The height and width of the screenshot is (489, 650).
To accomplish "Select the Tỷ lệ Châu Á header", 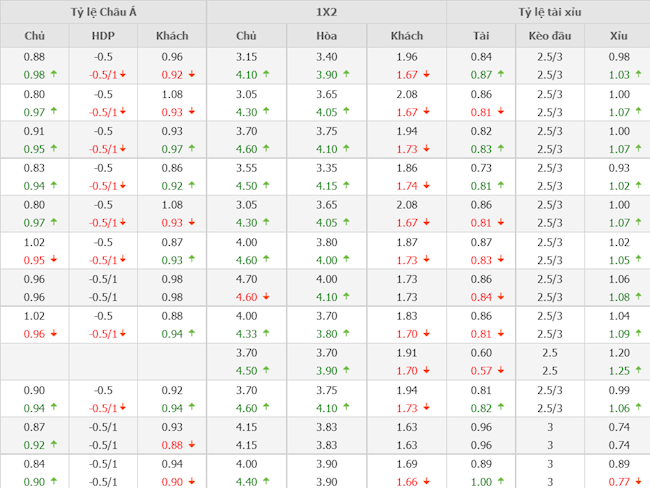I will (x=103, y=12).
